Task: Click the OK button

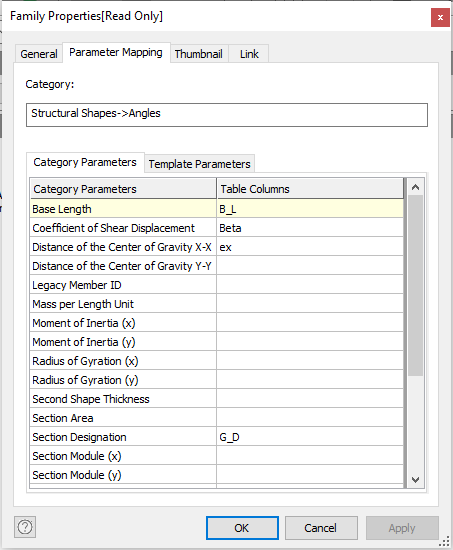Action: coord(242,528)
